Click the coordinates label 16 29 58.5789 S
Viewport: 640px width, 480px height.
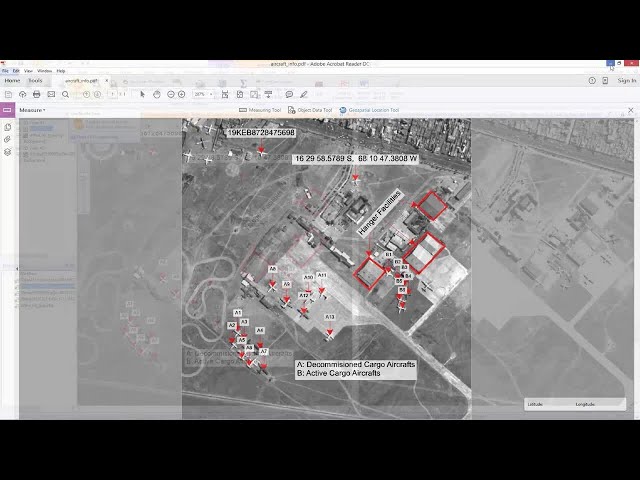356,158
